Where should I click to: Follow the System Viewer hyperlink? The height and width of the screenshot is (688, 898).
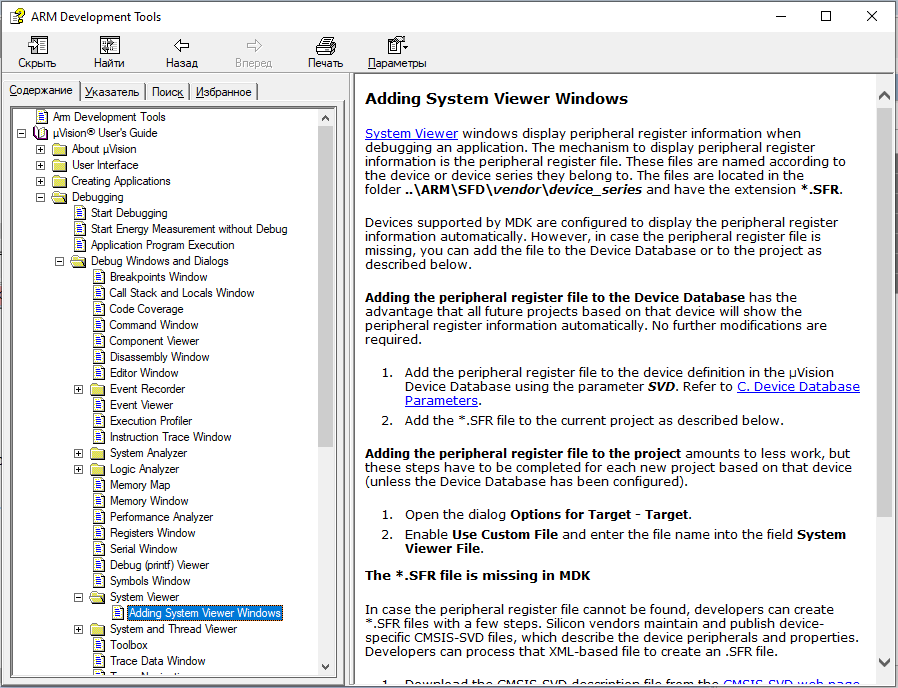411,133
